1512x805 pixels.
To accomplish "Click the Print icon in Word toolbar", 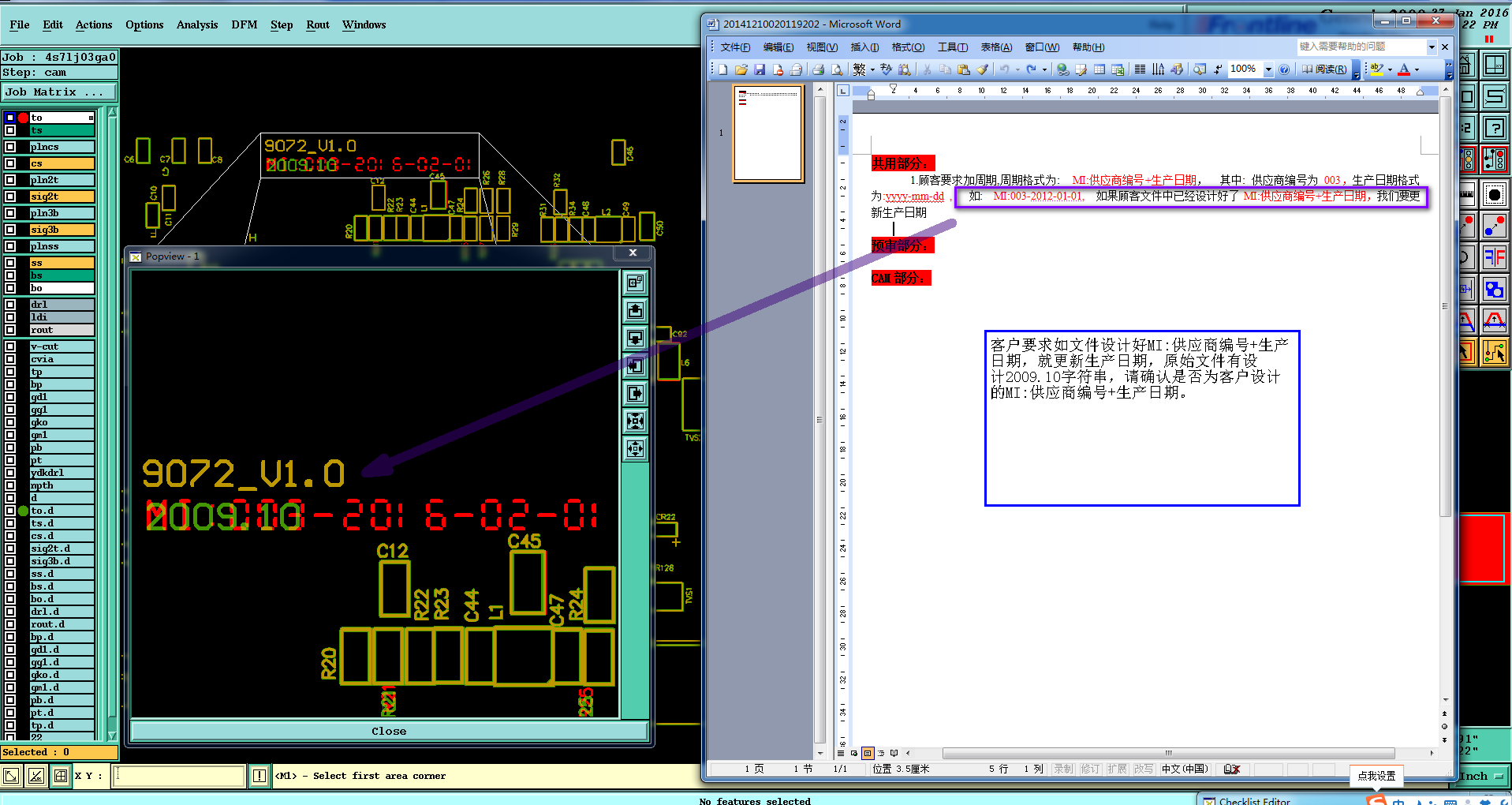I will [x=819, y=69].
